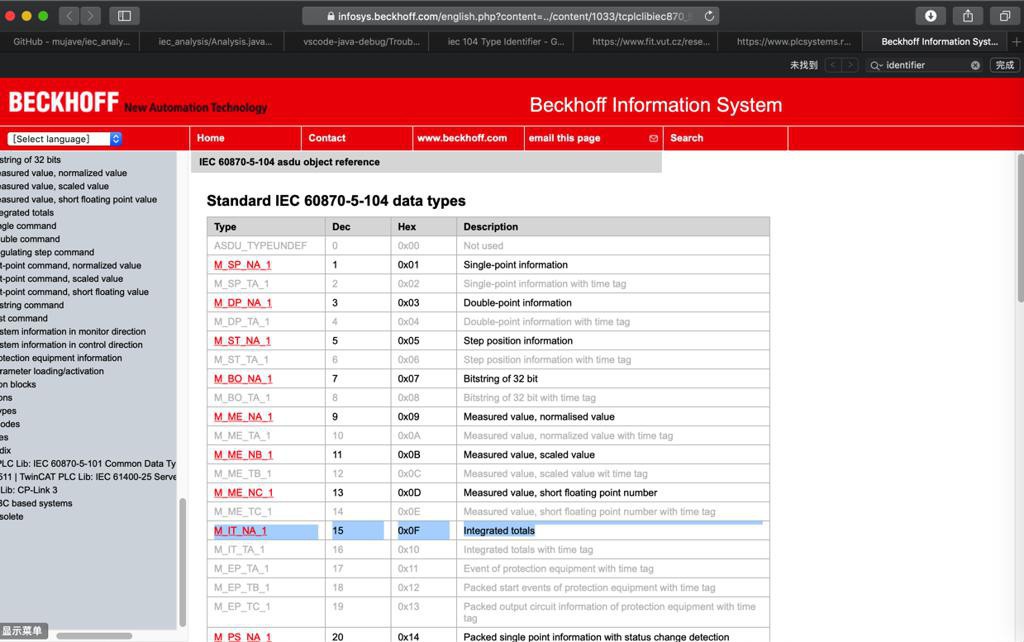
Task: Select 'gulating step command' sidebar entry
Action: tap(47, 251)
